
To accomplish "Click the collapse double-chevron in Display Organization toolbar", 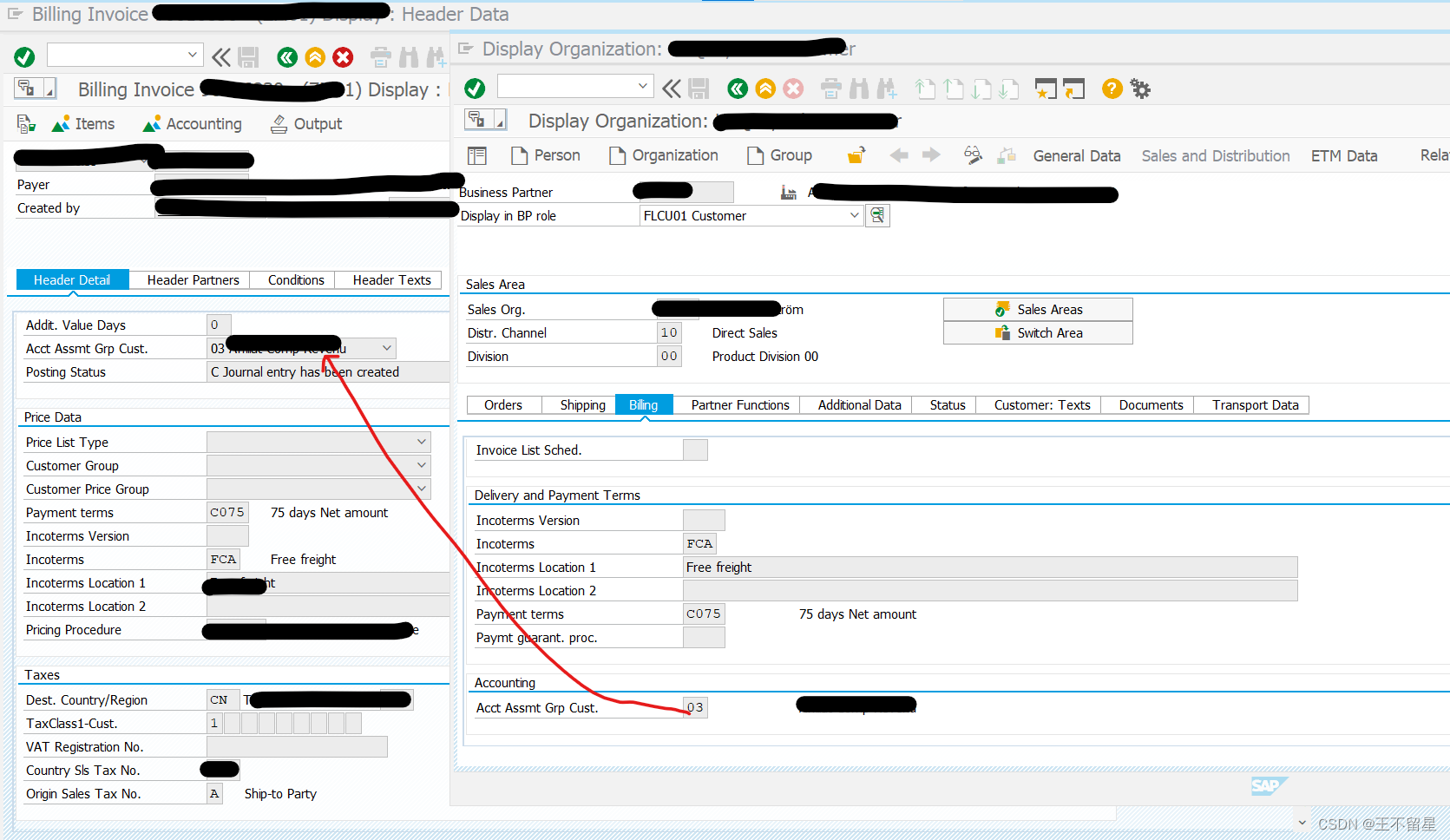I will (x=672, y=89).
